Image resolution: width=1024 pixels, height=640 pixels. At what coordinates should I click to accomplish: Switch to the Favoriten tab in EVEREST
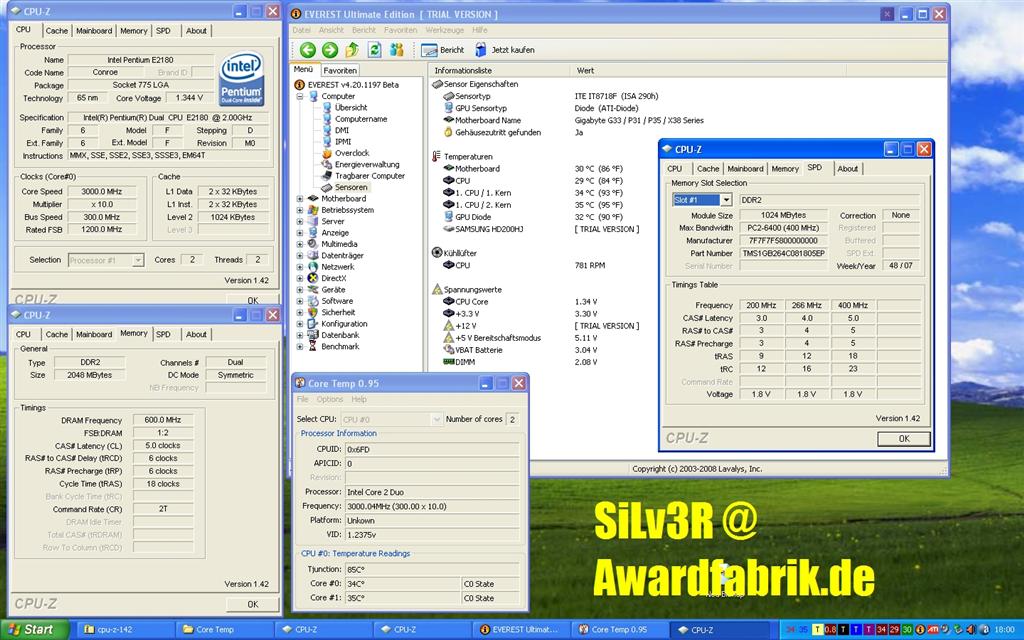pos(340,71)
